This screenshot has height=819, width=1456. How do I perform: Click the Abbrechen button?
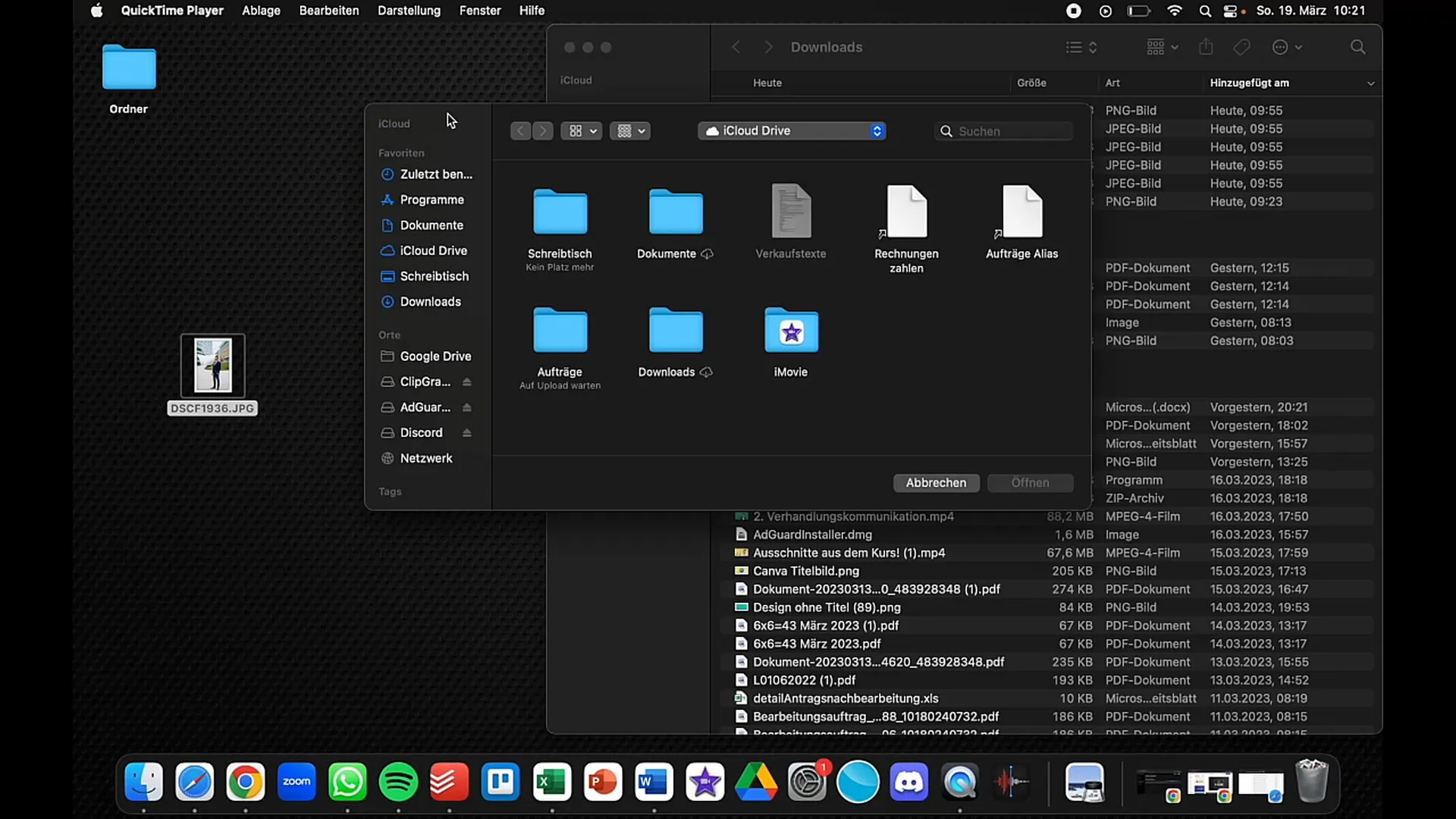coord(936,482)
